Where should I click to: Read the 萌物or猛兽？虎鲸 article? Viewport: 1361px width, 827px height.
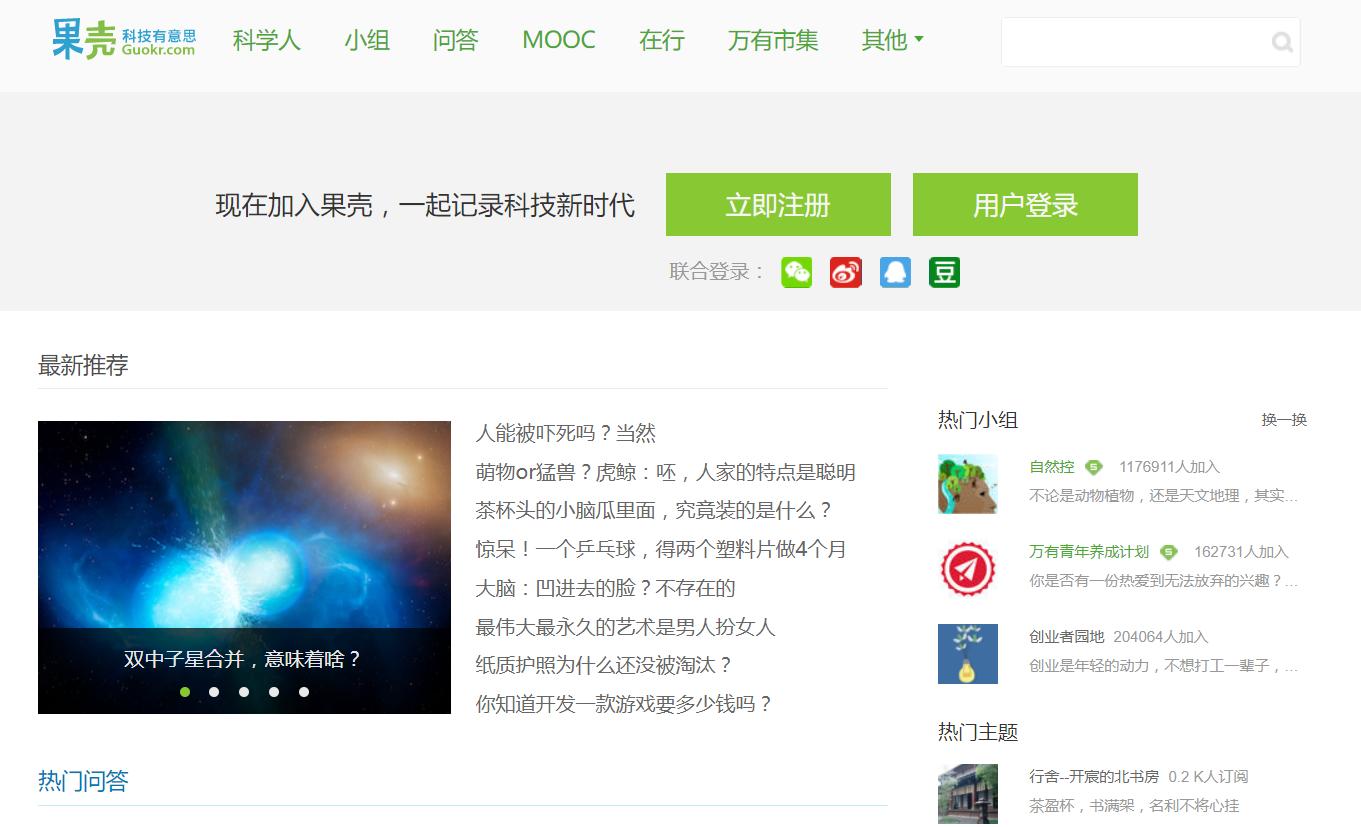point(666,472)
